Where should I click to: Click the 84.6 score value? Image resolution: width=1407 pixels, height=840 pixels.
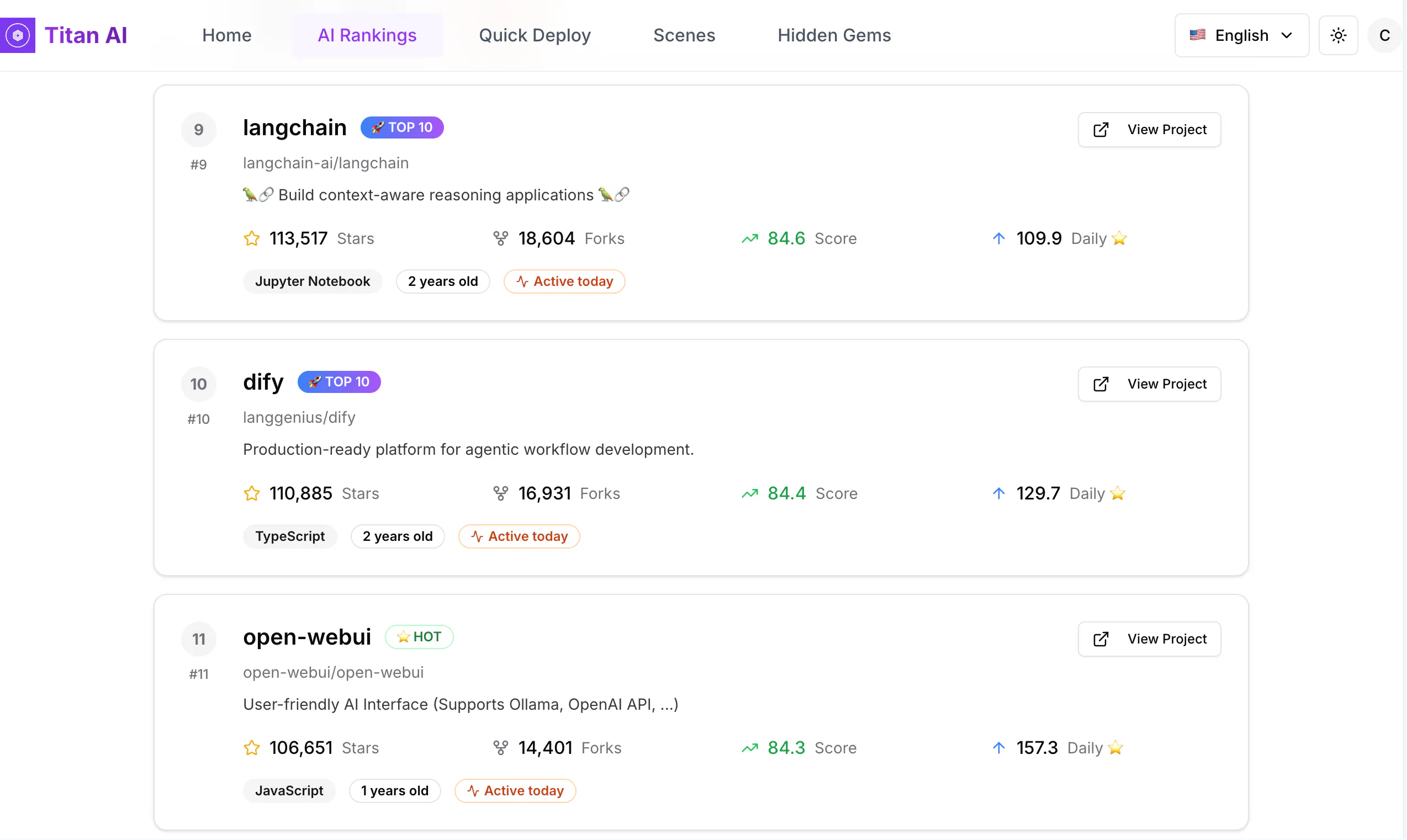pyautogui.click(x=786, y=238)
